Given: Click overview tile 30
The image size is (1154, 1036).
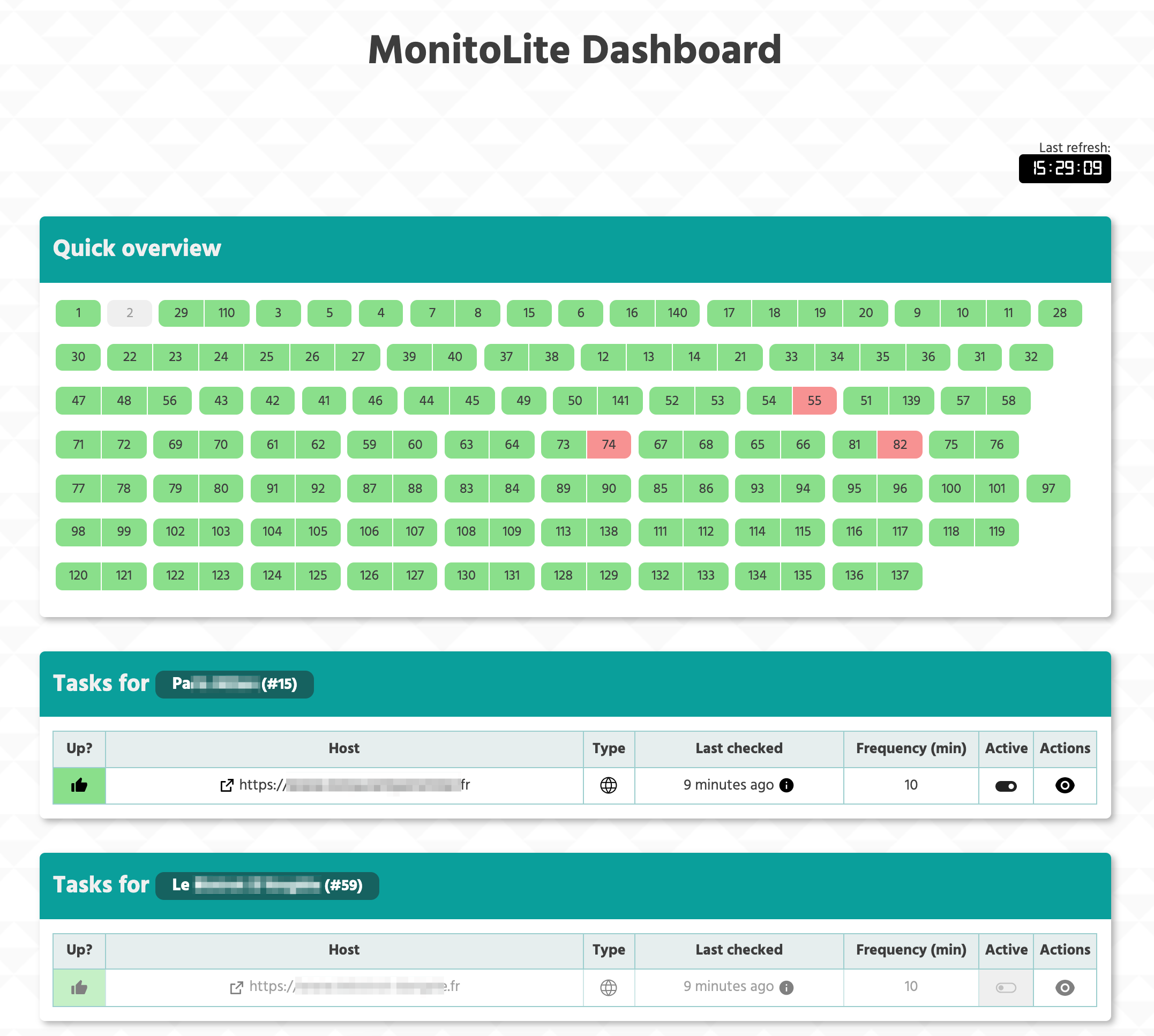Looking at the screenshot, I should click(78, 357).
